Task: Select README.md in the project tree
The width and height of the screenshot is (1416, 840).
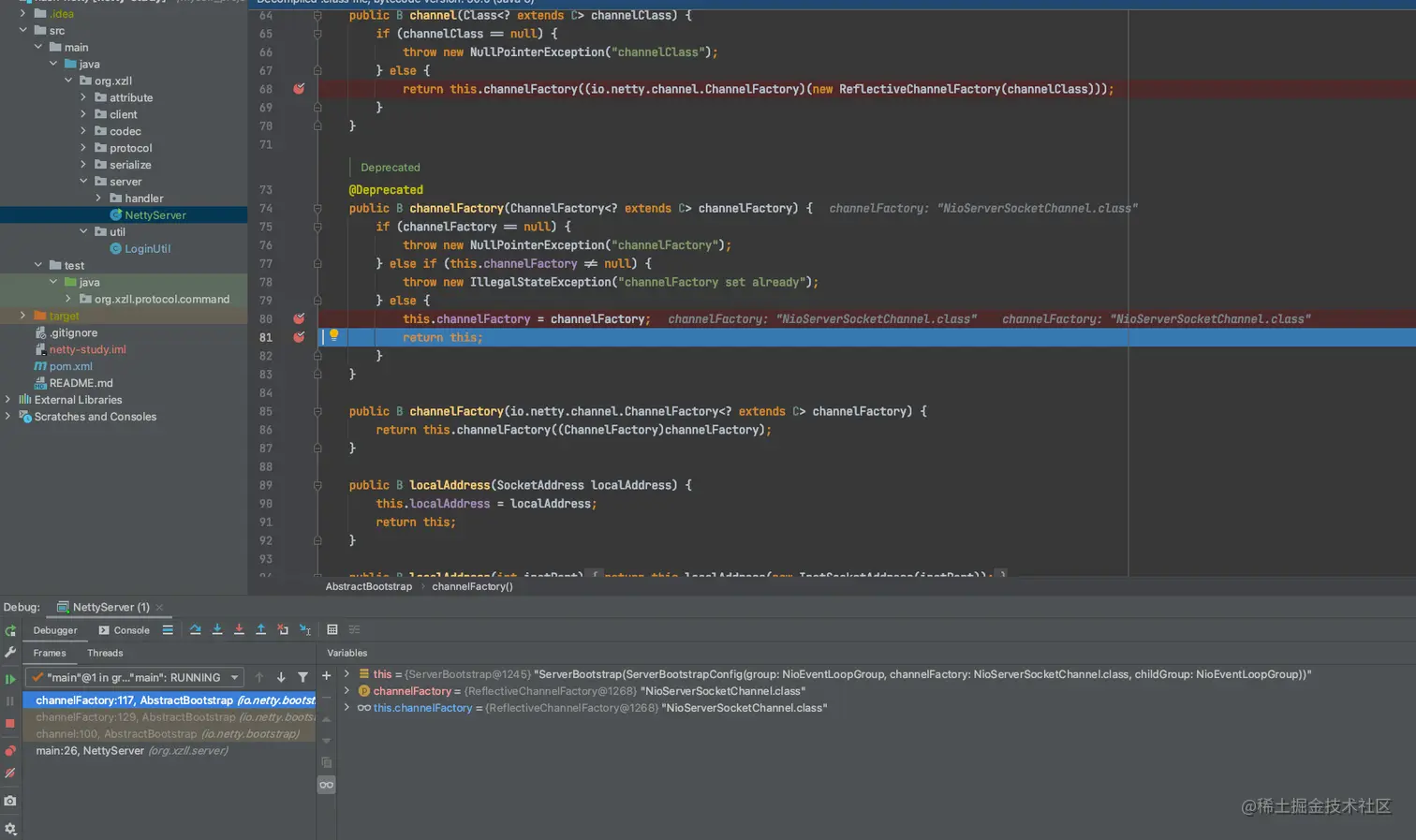Action: tap(73, 383)
